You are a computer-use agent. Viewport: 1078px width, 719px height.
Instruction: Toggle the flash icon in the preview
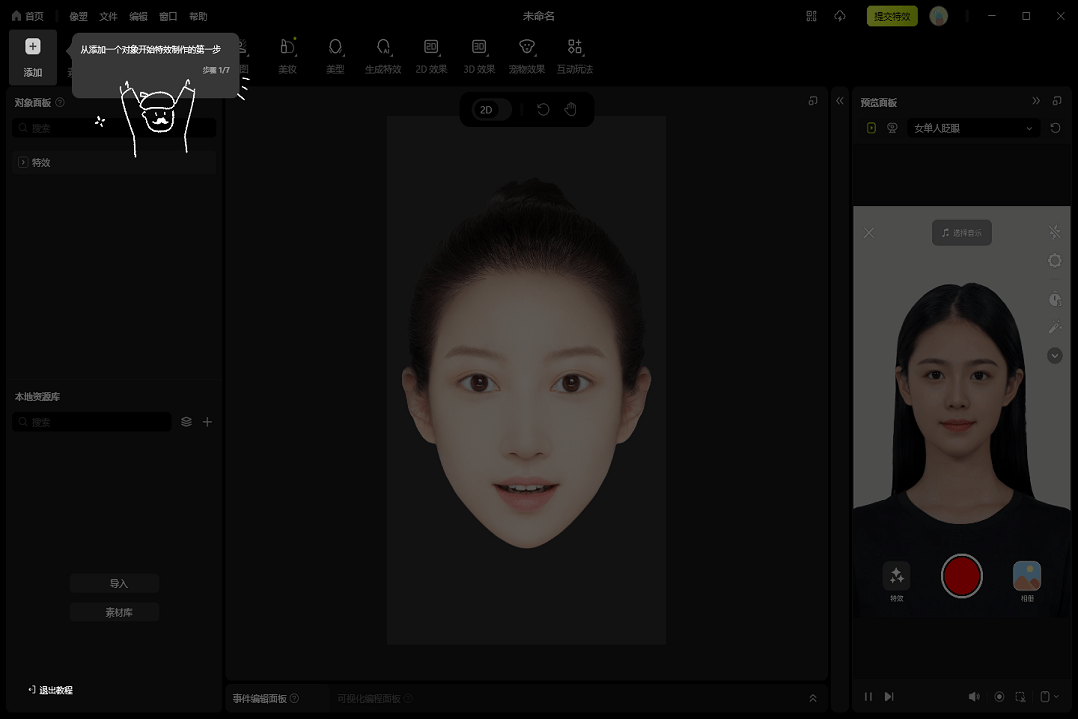click(1054, 232)
